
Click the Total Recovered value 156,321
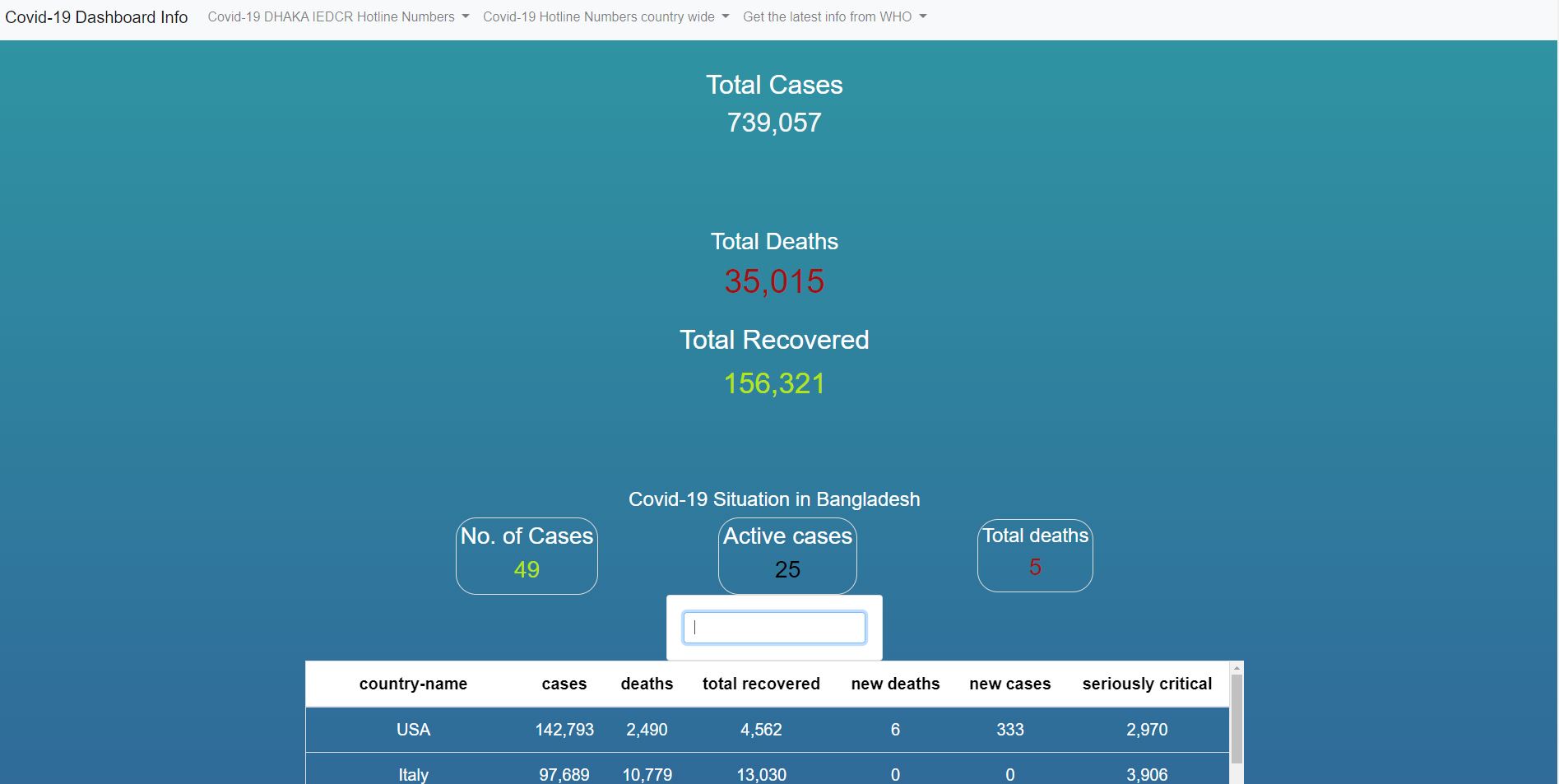point(774,383)
